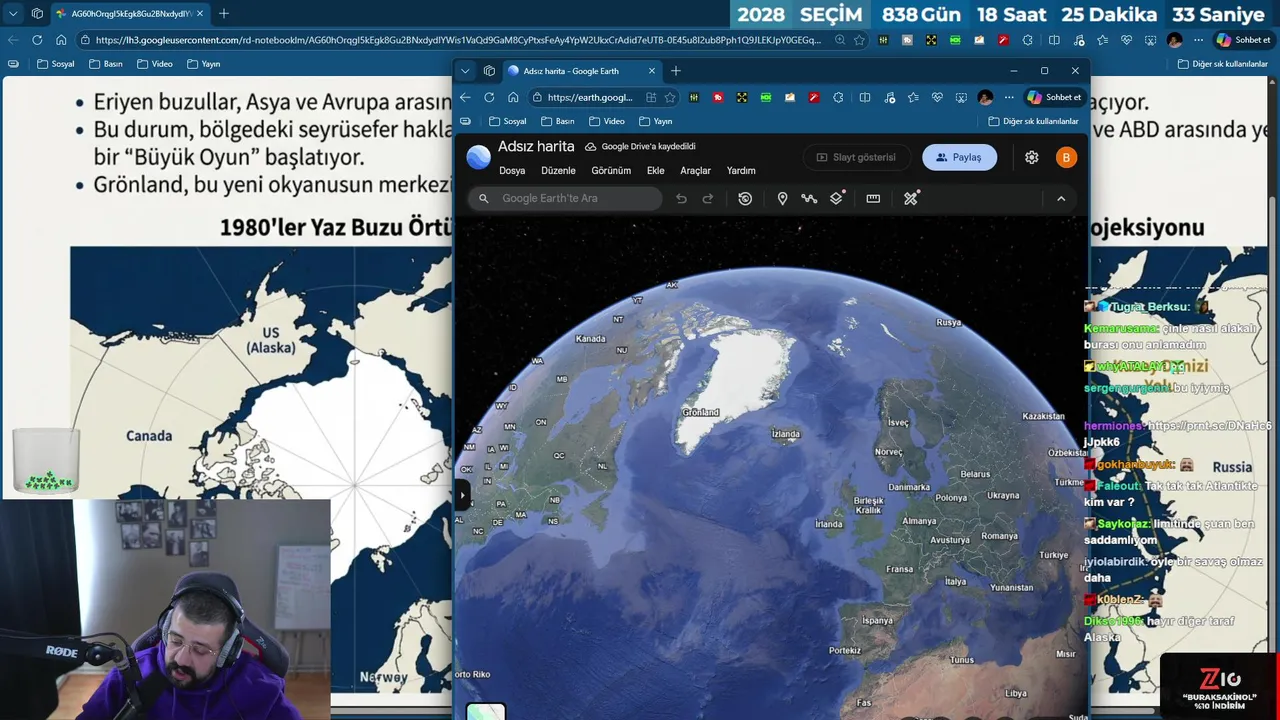Open the map layers tool icon
1280x720 pixels.
click(x=837, y=198)
